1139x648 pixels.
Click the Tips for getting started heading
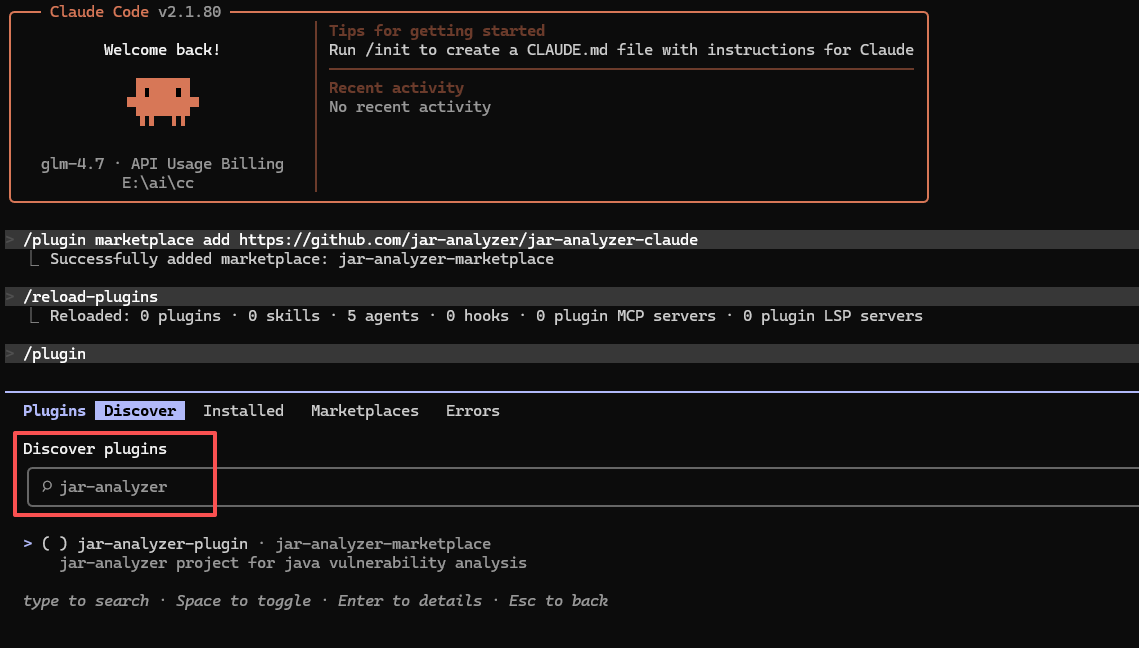click(x=437, y=31)
